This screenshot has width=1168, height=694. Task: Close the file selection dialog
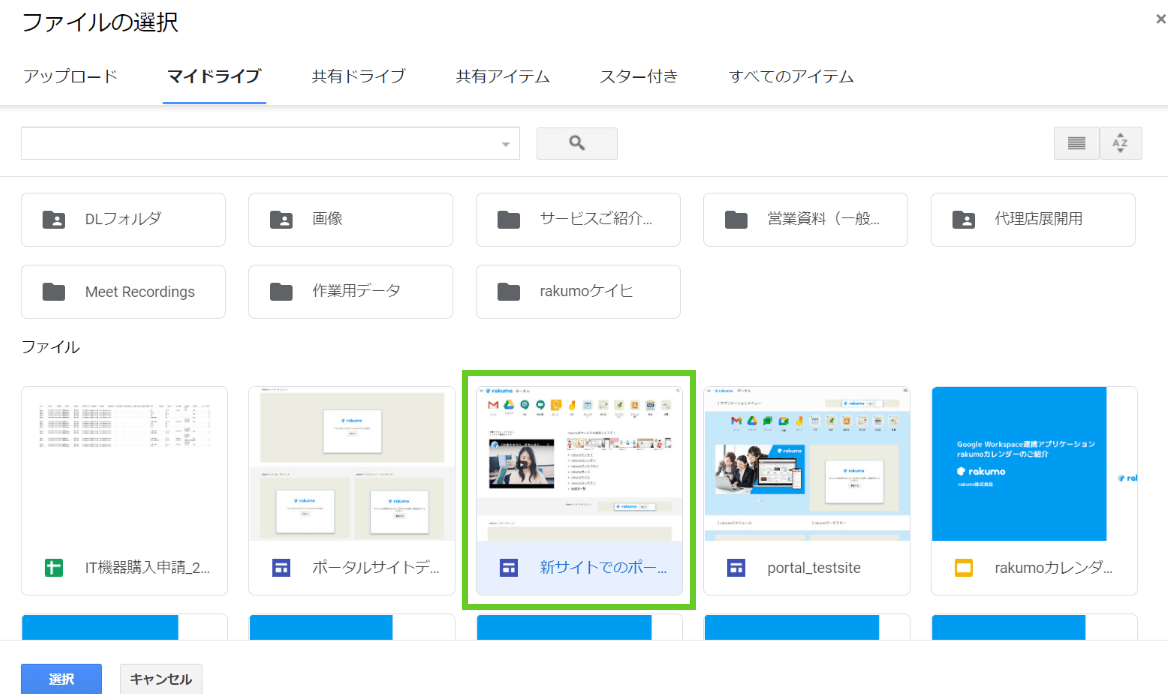[1161, 19]
